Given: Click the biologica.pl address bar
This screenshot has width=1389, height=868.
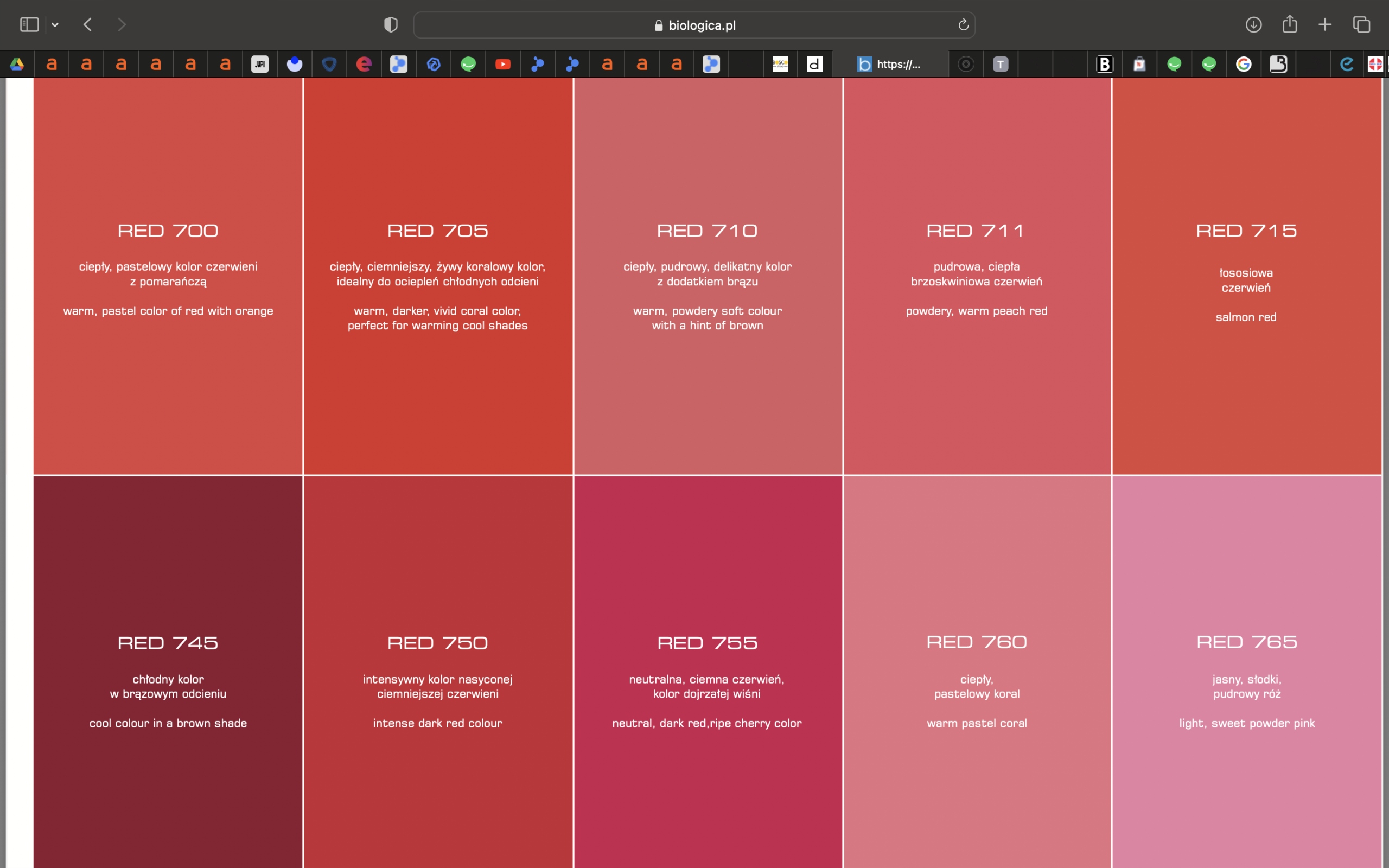Looking at the screenshot, I should (694, 25).
